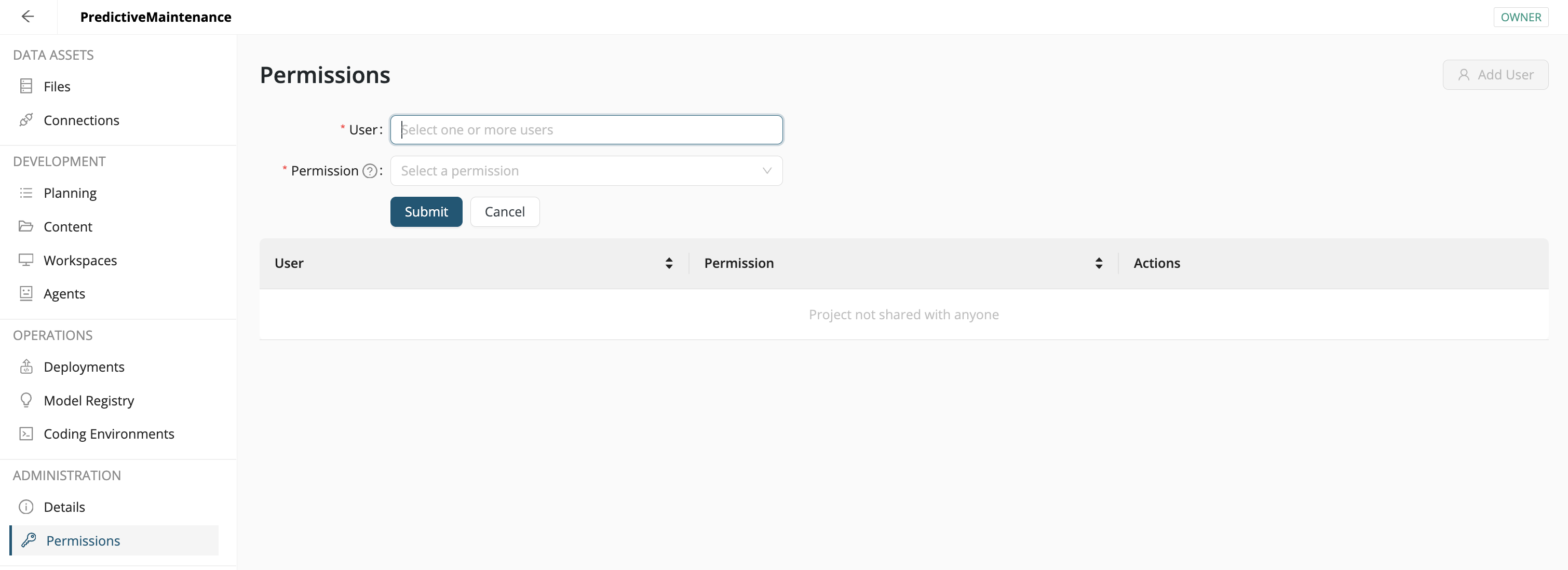Select the Connections plug icon

[x=27, y=120]
